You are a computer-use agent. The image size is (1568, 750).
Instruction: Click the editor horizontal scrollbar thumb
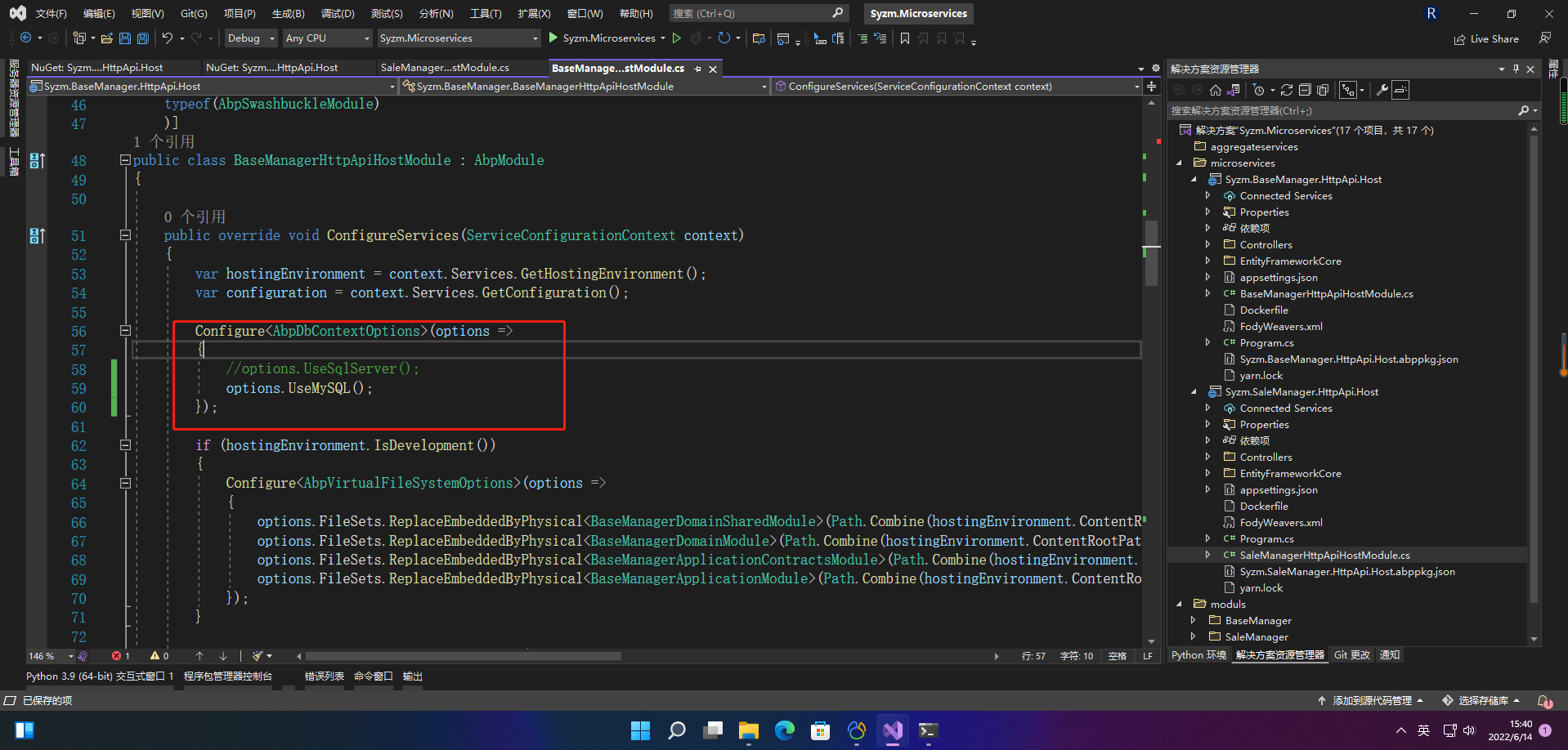click(x=463, y=656)
